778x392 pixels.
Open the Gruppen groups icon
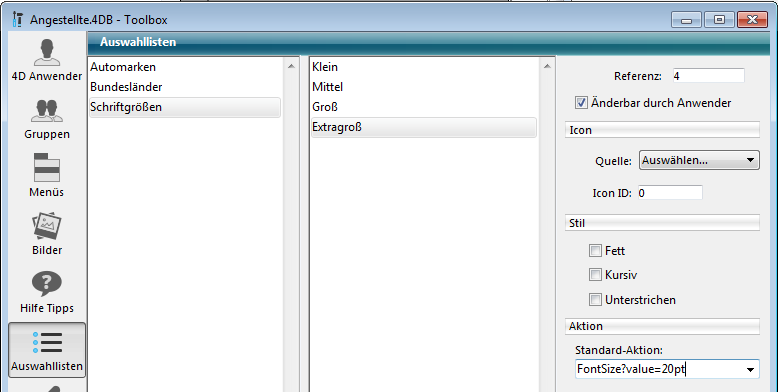(47, 111)
